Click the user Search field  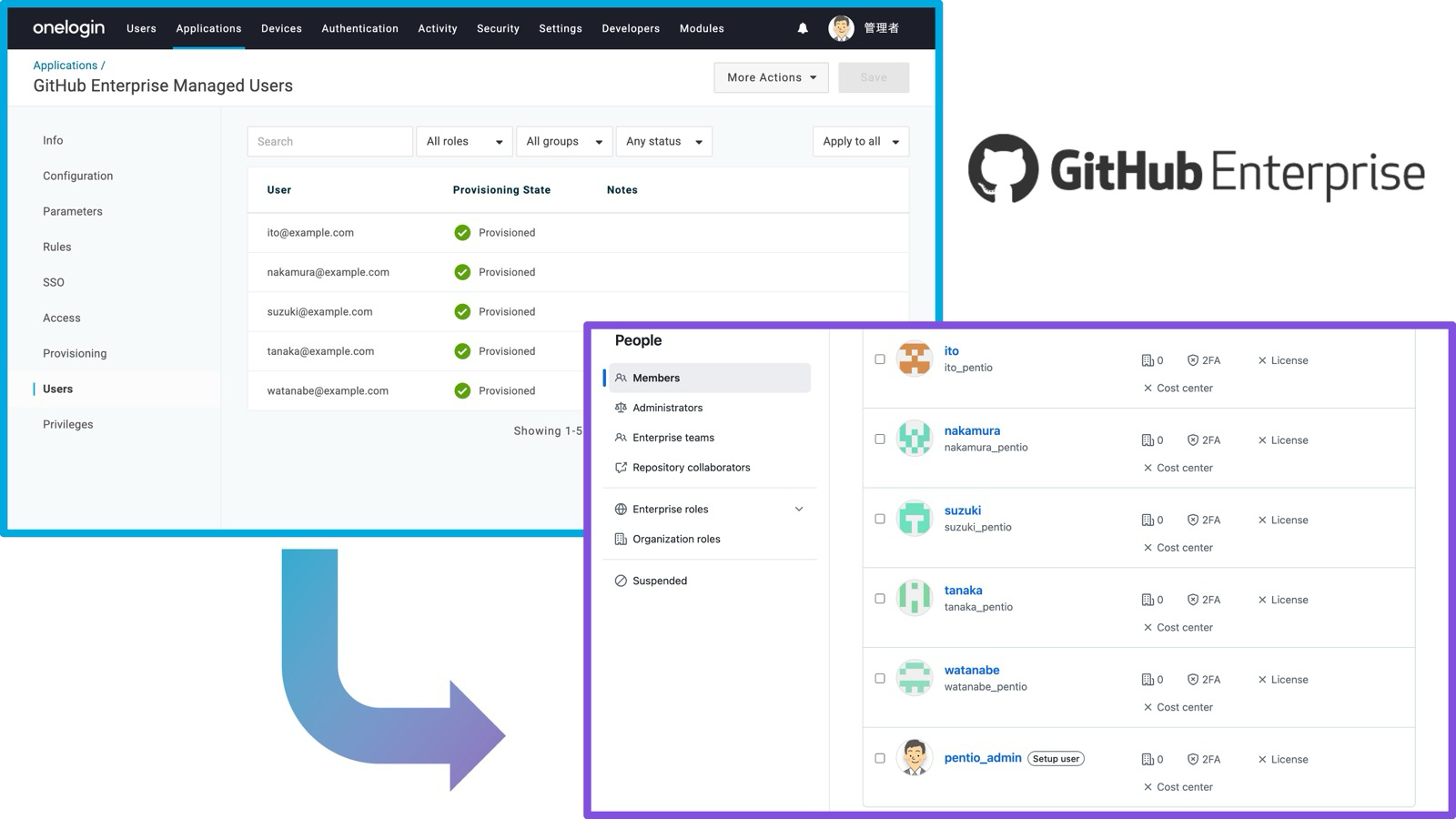pos(329,141)
